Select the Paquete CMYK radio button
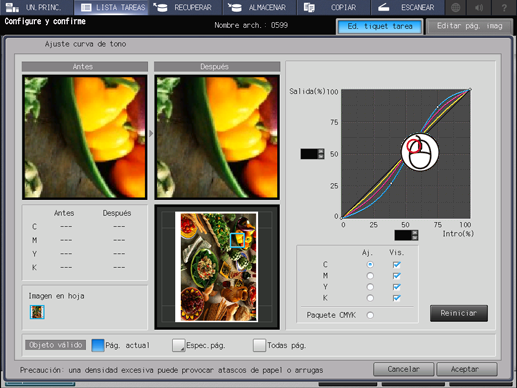Image resolution: width=517 pixels, height=388 pixels. 370,315
